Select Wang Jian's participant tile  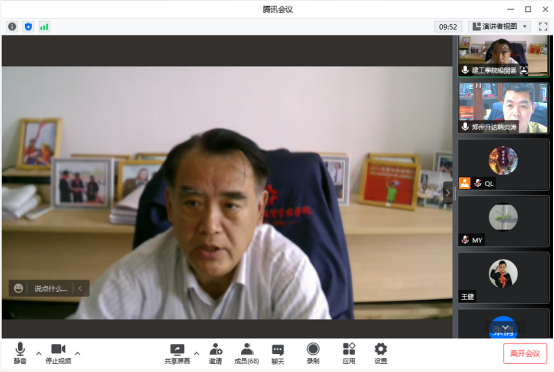[x=503, y=278]
